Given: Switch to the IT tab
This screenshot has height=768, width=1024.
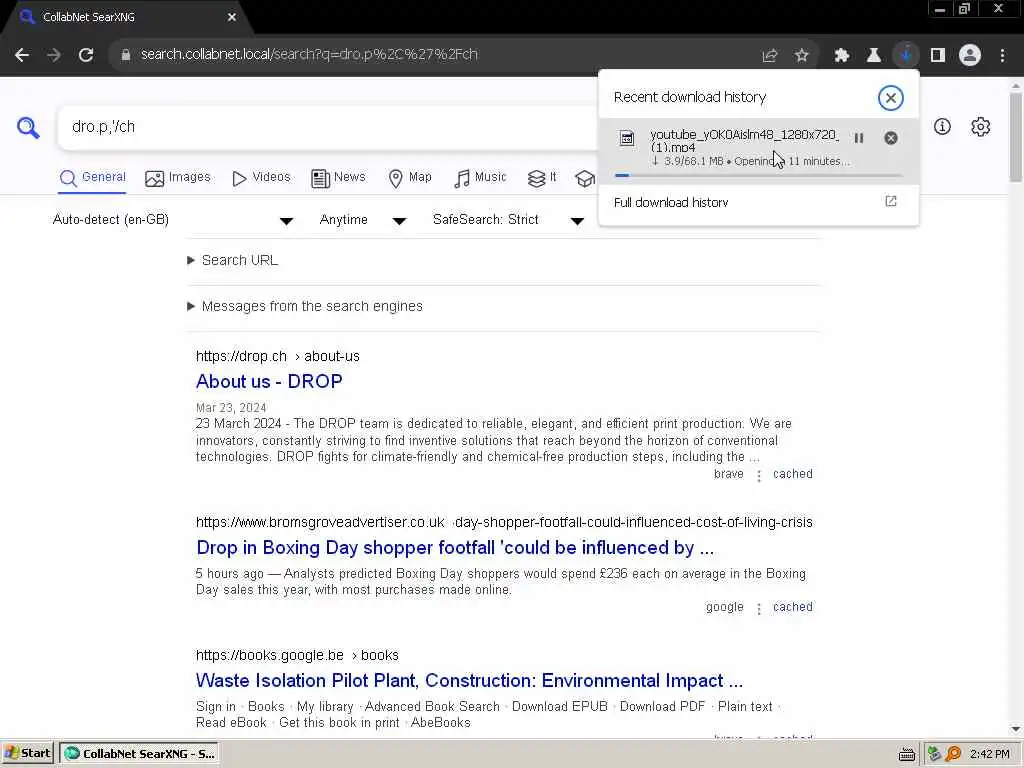Looking at the screenshot, I should tap(542, 178).
